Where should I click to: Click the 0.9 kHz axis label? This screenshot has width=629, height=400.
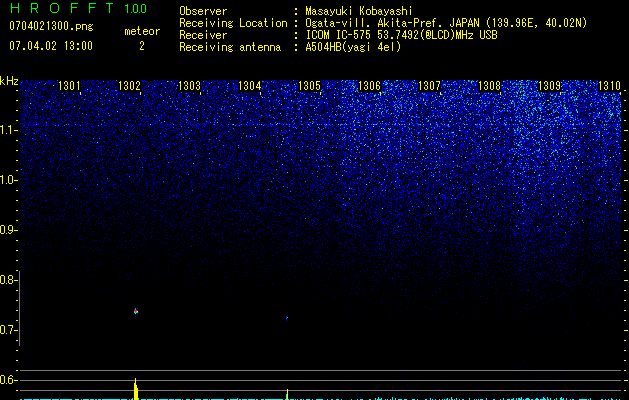(x=8, y=230)
